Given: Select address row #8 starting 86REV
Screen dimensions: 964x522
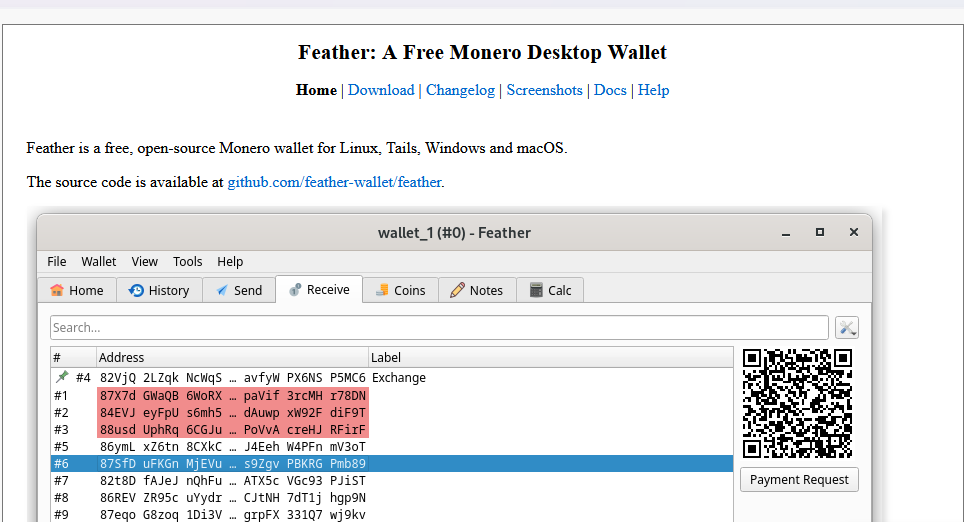Looking at the screenshot, I should (392, 498).
